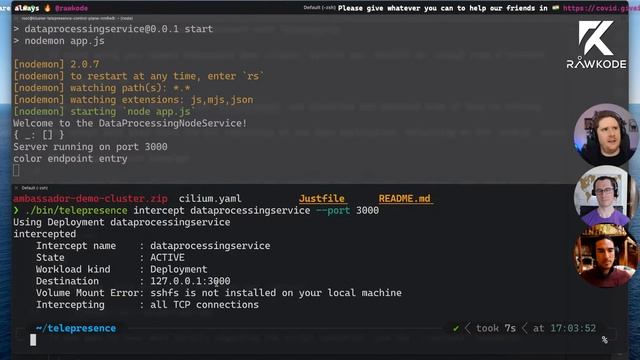This screenshot has height=360, width=640.
Task: Open the covid donation link in the banner
Action: [x=601, y=8]
